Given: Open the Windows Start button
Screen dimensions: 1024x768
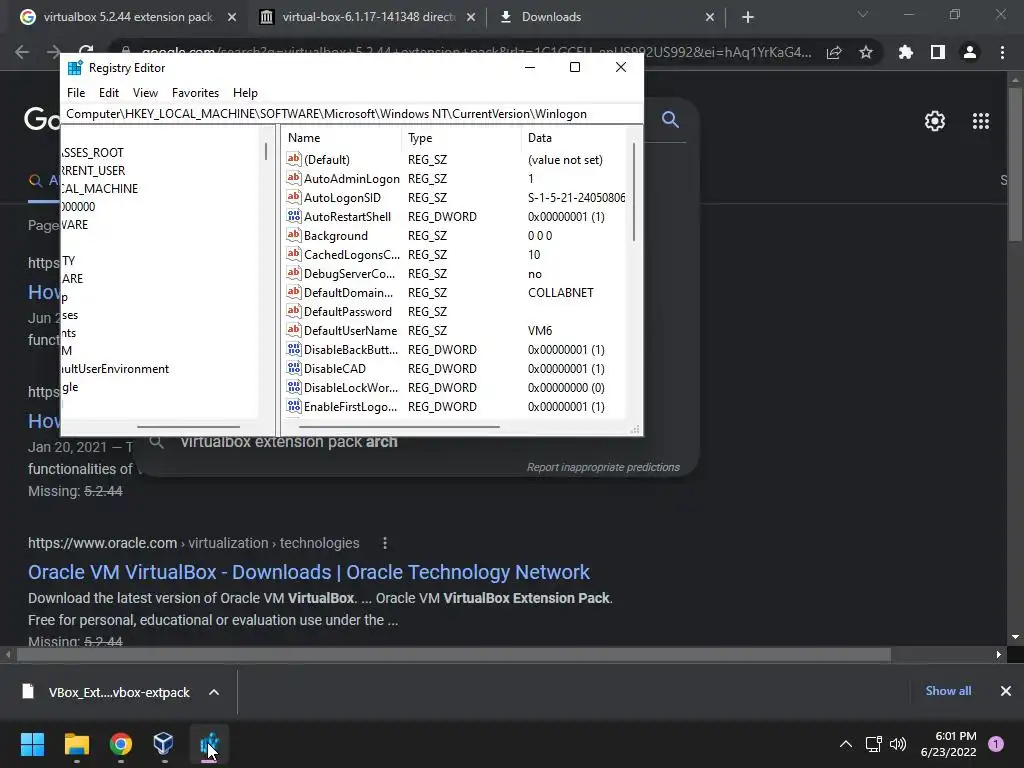Looking at the screenshot, I should (32, 744).
